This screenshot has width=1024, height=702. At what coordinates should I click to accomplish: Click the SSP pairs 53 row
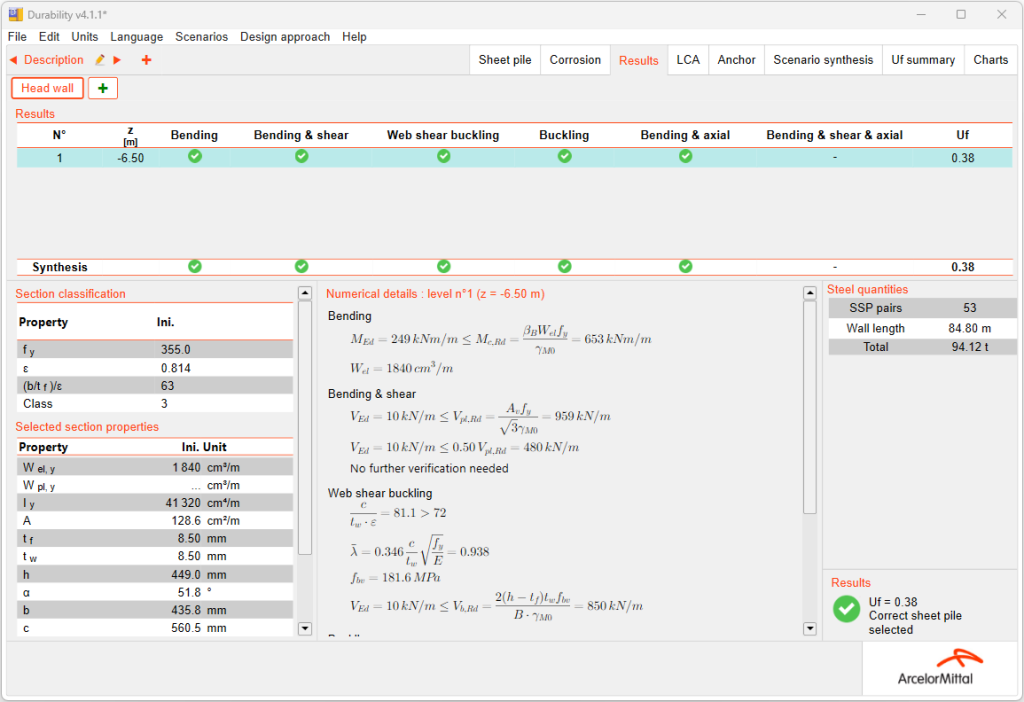point(922,308)
